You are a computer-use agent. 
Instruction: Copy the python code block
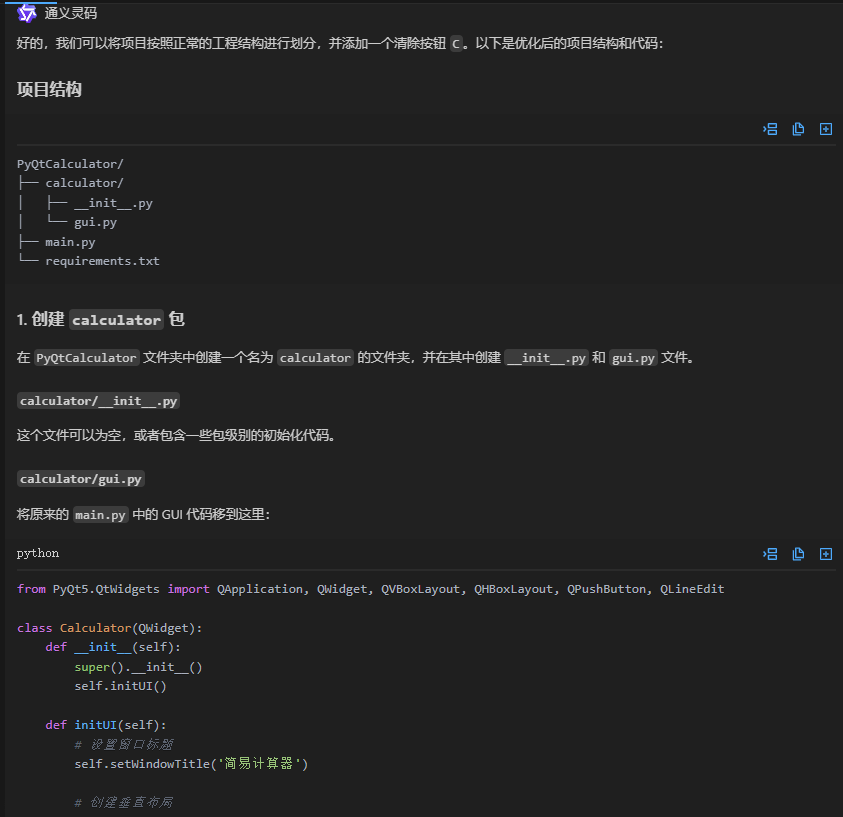(x=798, y=554)
